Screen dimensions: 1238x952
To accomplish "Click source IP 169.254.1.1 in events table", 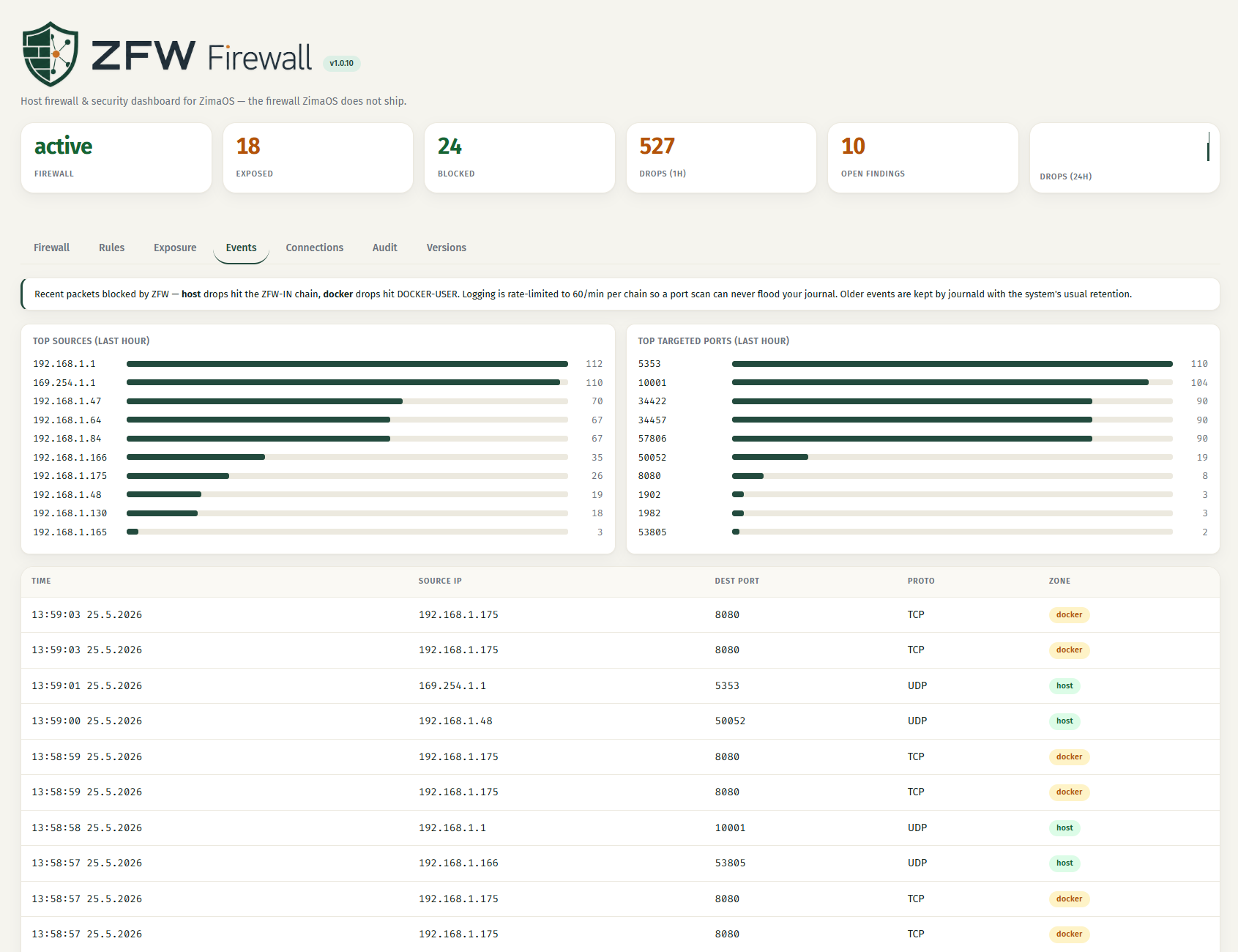I will pyautogui.click(x=452, y=685).
